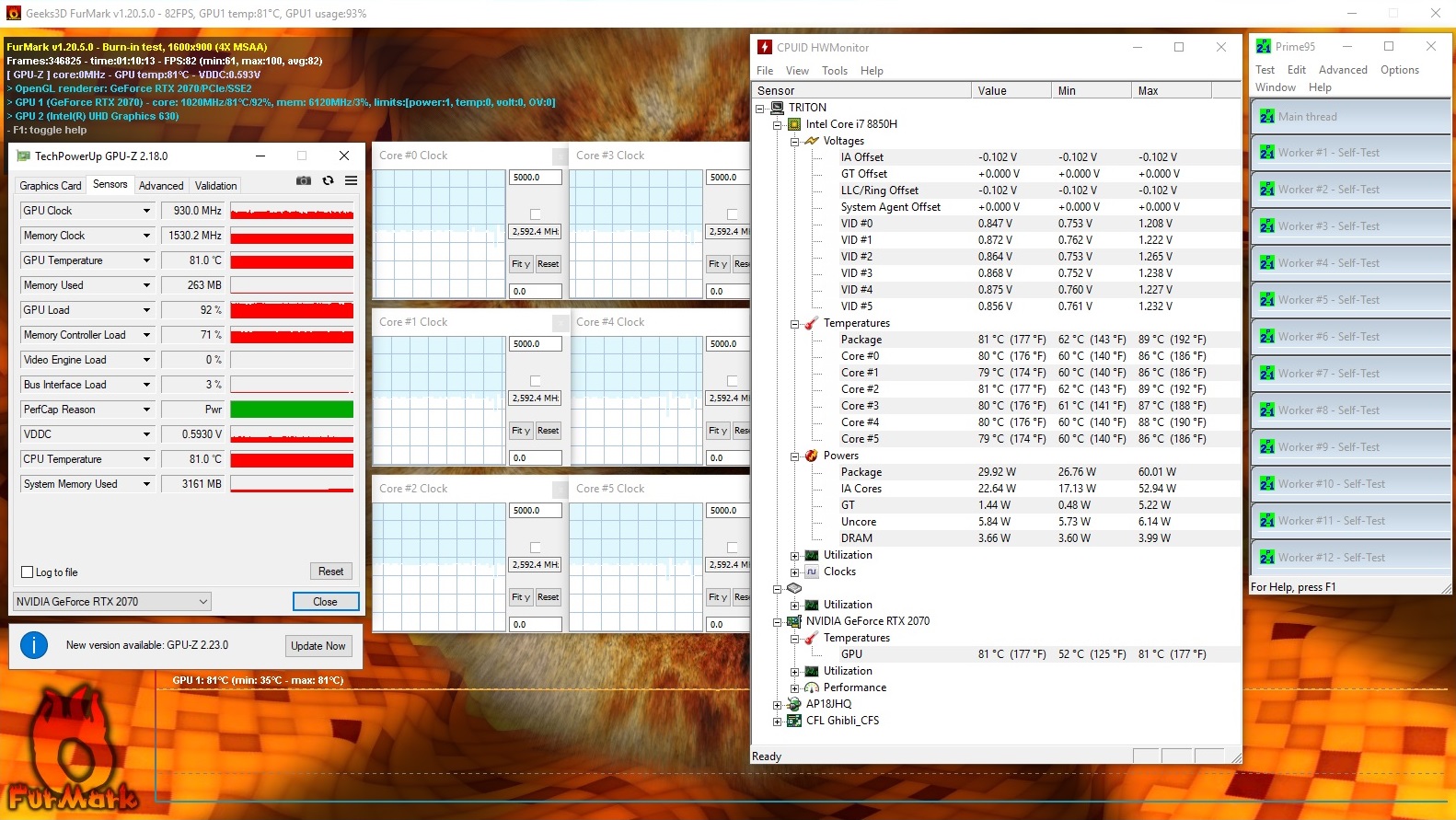Click the CPUID HWMonitor title bar icon

pos(765,47)
